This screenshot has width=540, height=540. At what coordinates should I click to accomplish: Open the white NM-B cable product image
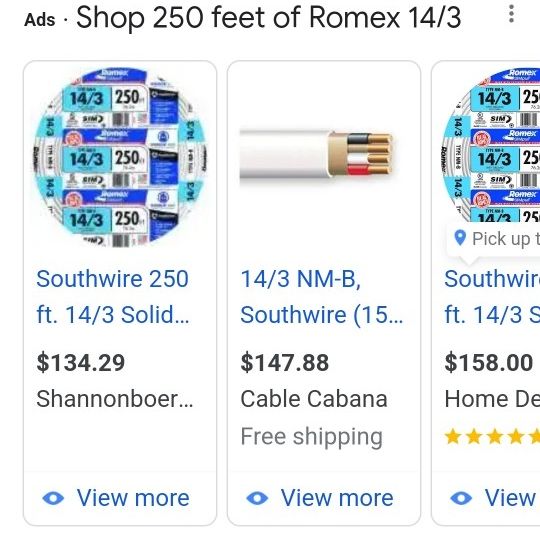(316, 154)
